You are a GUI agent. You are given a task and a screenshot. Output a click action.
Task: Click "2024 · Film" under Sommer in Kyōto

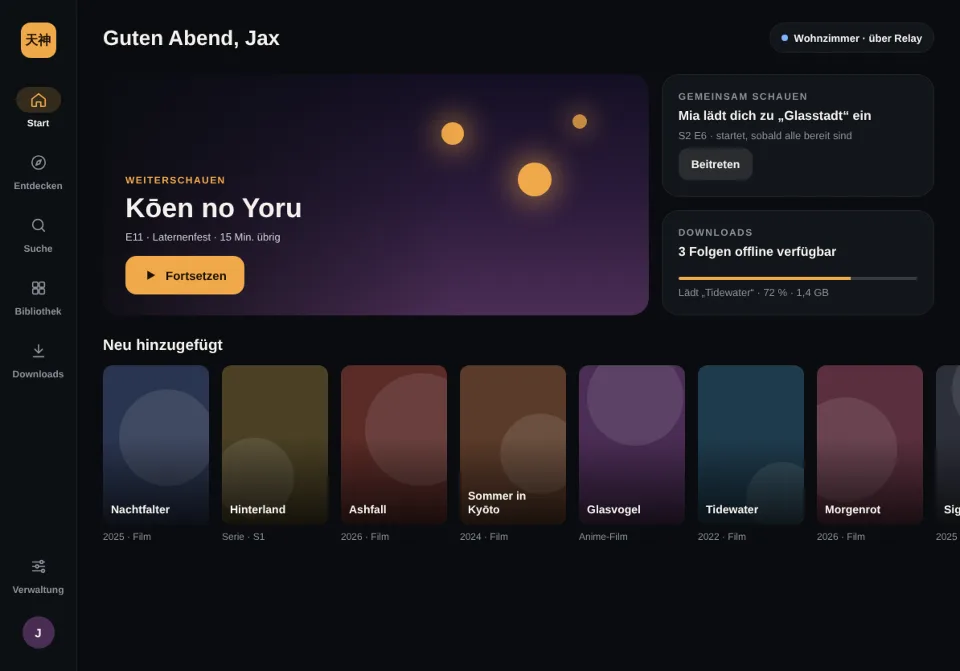point(484,536)
